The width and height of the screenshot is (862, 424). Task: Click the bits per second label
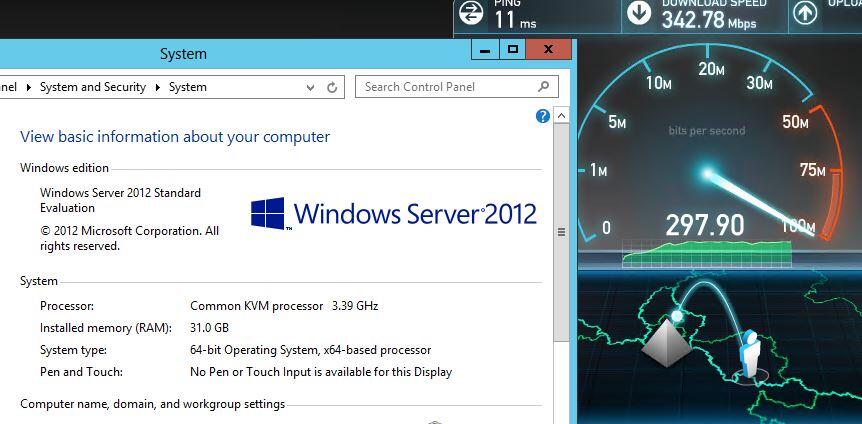pyautogui.click(x=706, y=131)
